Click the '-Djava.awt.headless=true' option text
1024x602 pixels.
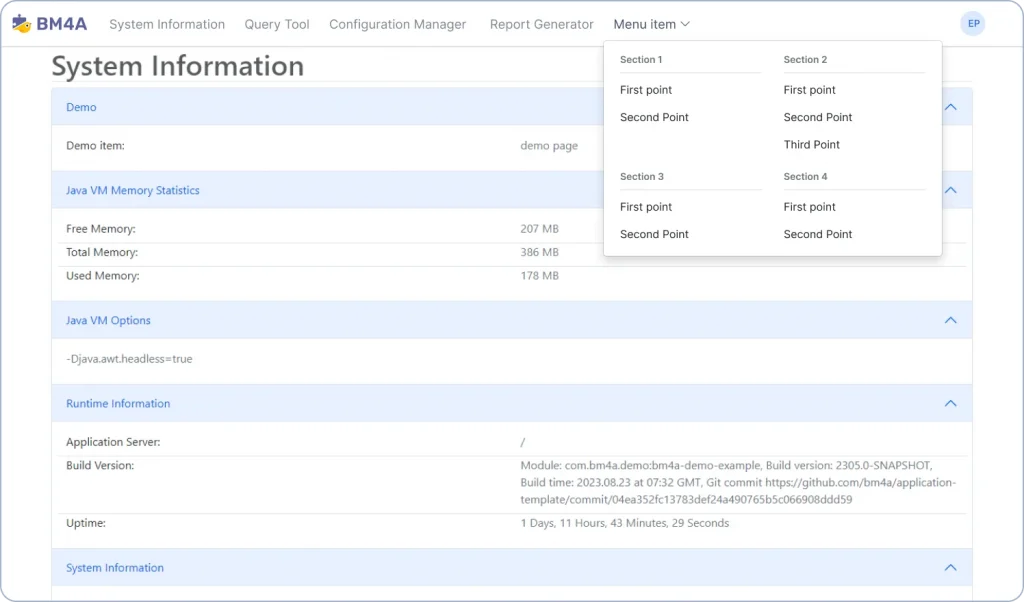(129, 358)
